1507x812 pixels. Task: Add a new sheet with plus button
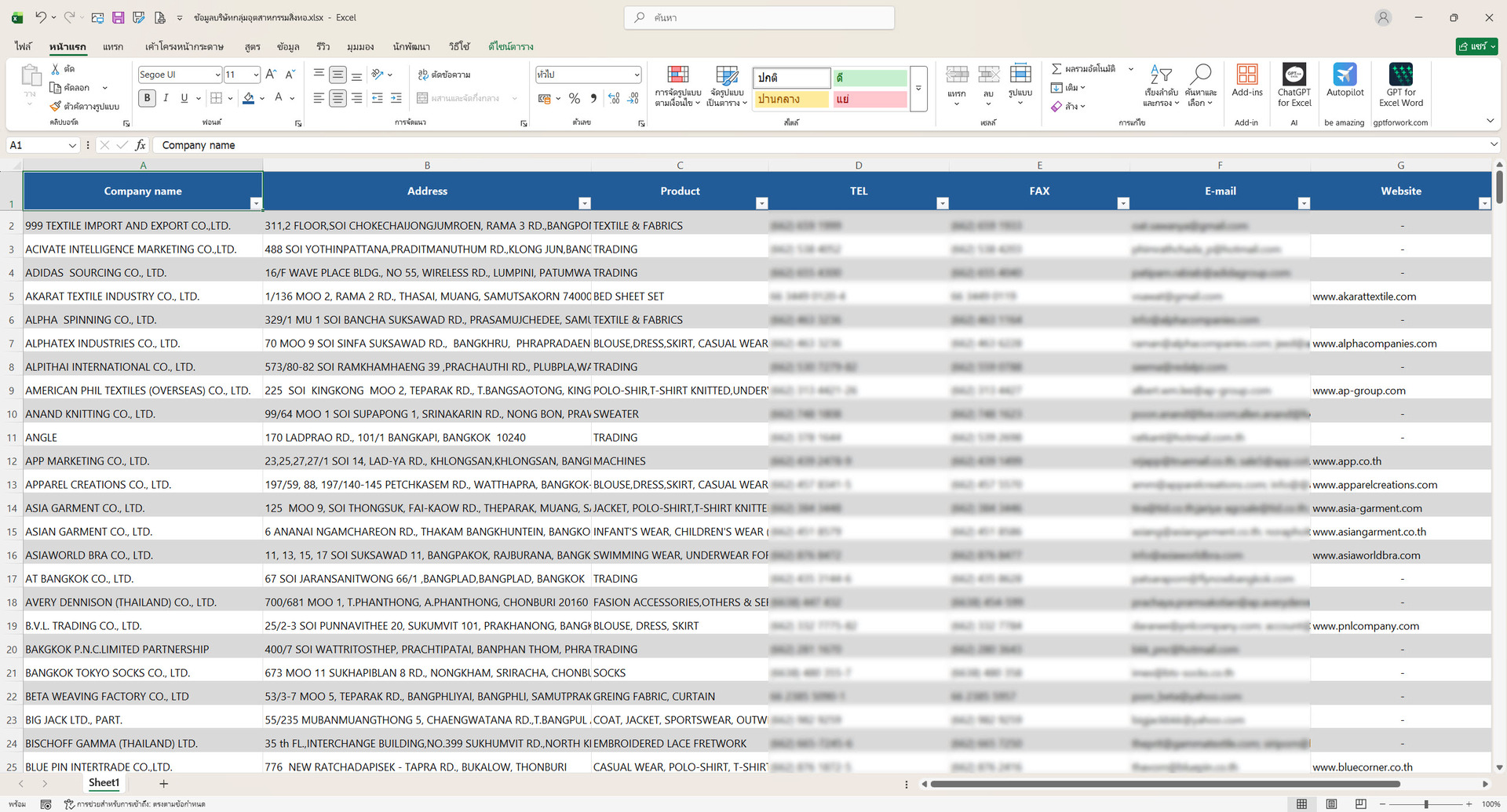(x=163, y=784)
